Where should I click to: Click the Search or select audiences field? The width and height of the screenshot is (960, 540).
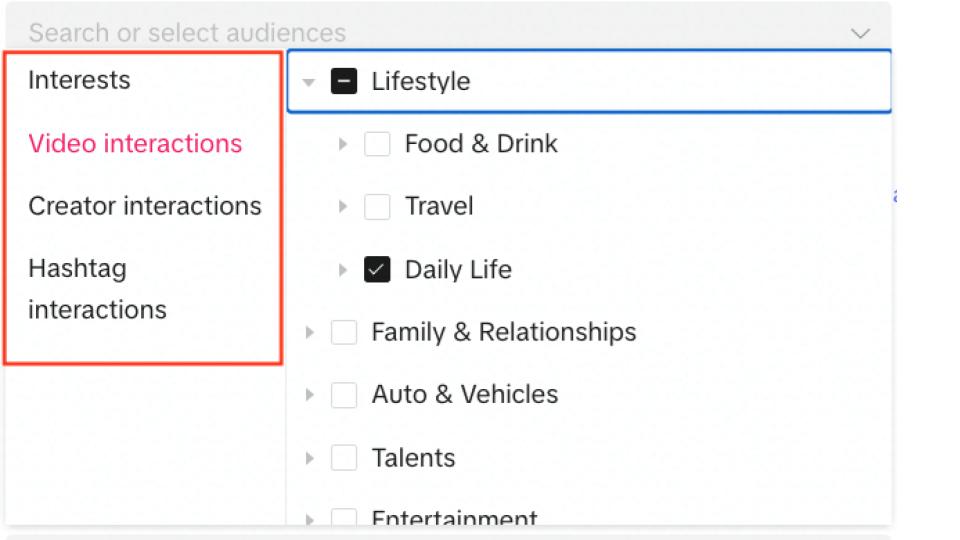(400, 33)
